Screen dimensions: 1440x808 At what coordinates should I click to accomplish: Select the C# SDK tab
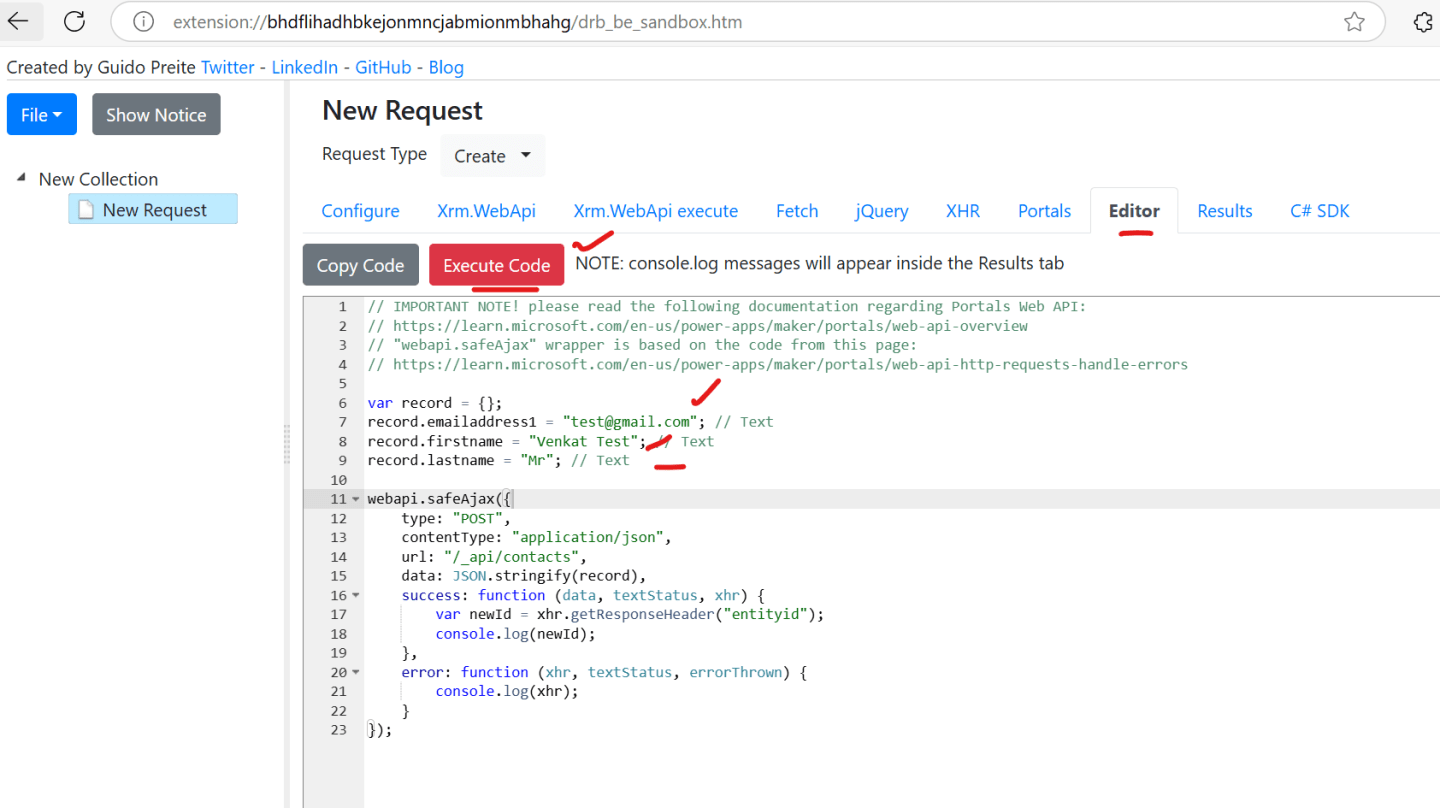tap(1319, 211)
